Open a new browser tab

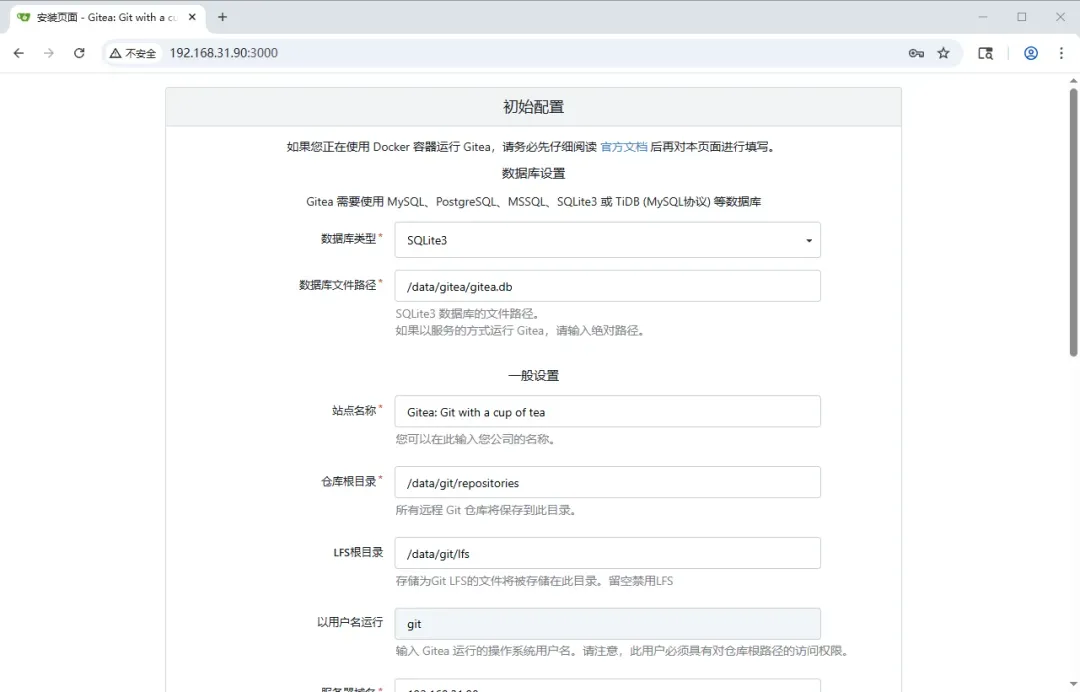(x=222, y=17)
